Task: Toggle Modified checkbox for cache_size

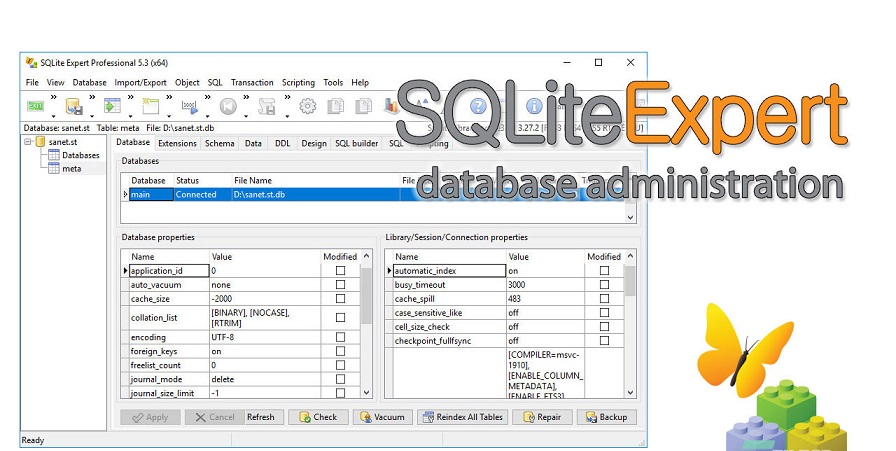Action: (341, 298)
